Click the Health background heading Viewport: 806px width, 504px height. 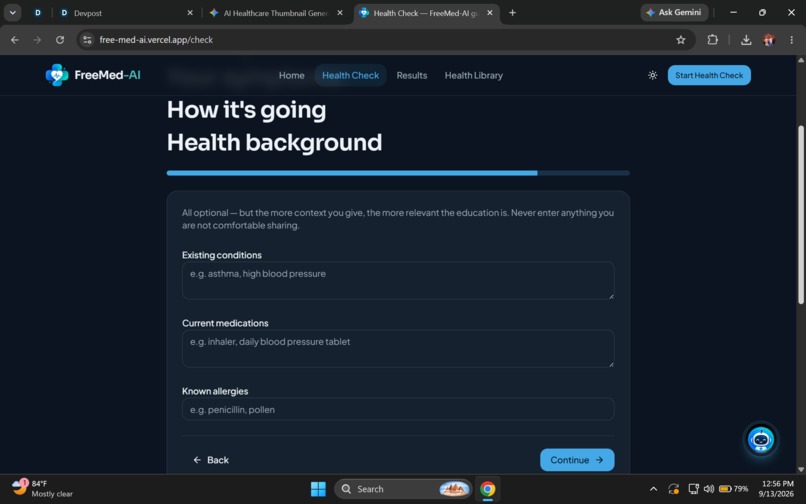click(x=274, y=142)
